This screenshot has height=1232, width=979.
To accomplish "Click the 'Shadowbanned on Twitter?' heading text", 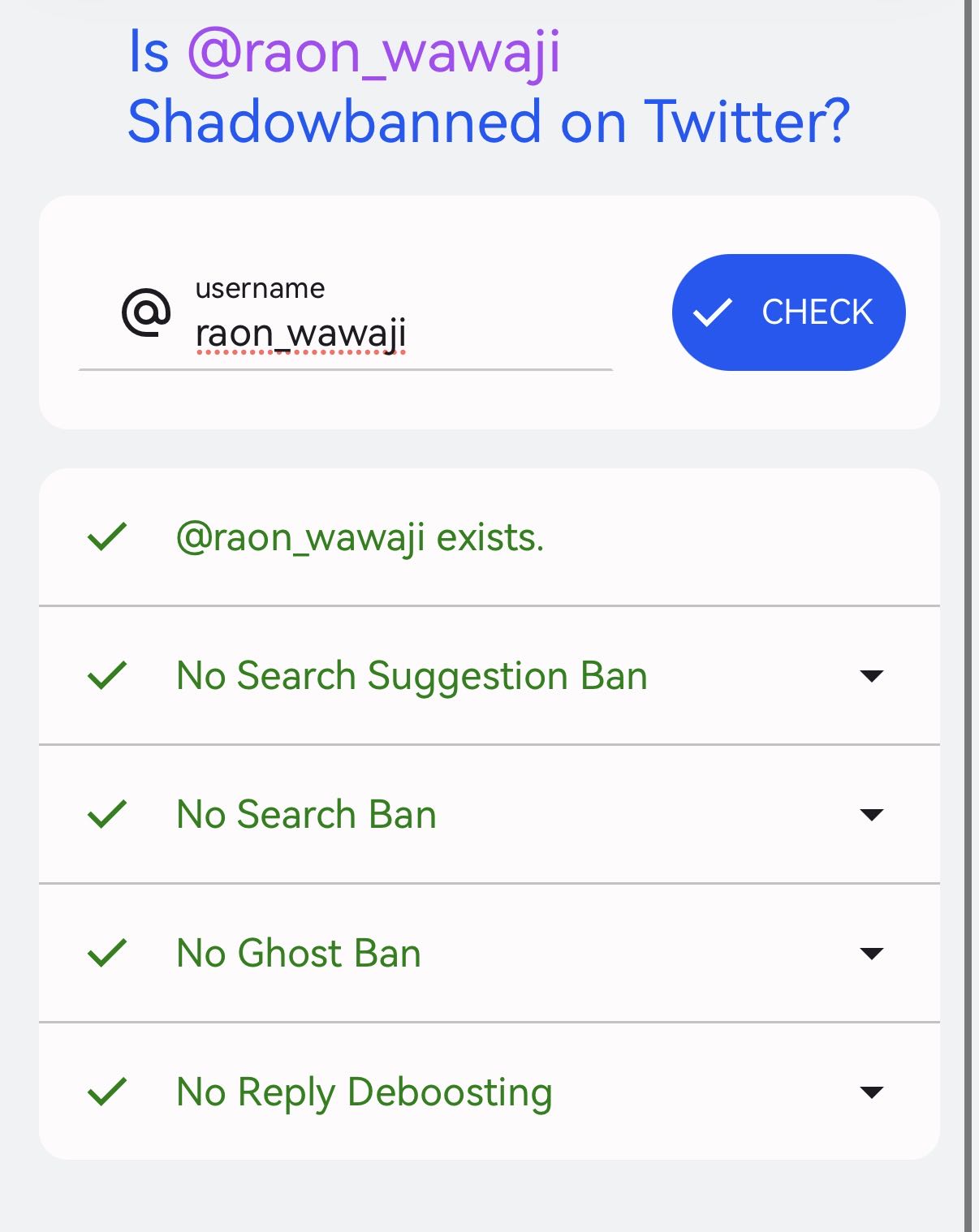I will point(488,122).
